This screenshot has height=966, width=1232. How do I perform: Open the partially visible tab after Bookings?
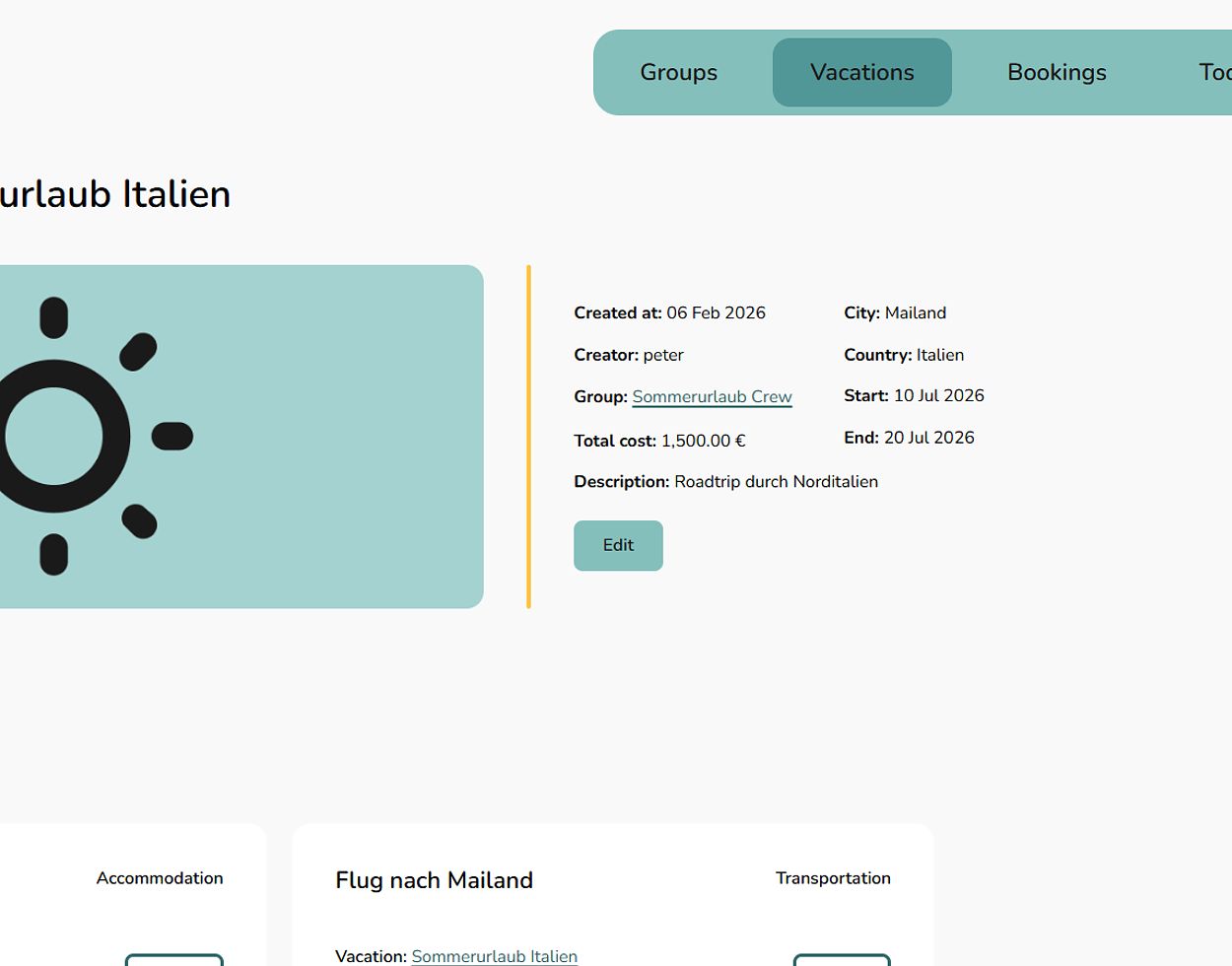[x=1213, y=72]
